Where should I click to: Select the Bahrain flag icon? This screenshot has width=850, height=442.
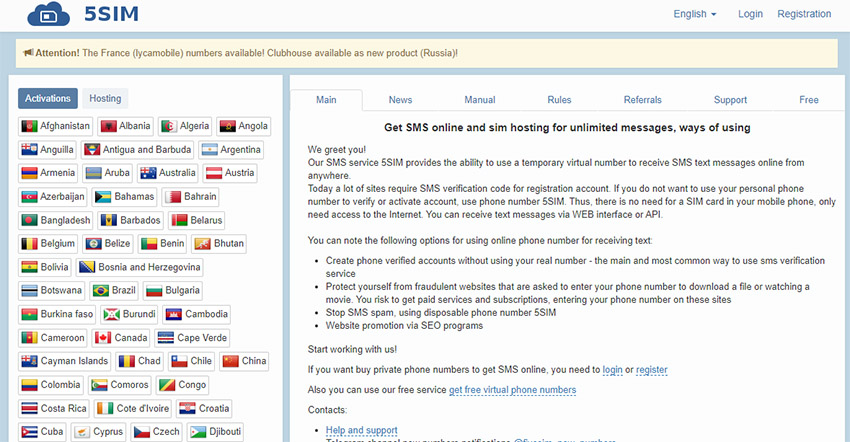tap(173, 197)
